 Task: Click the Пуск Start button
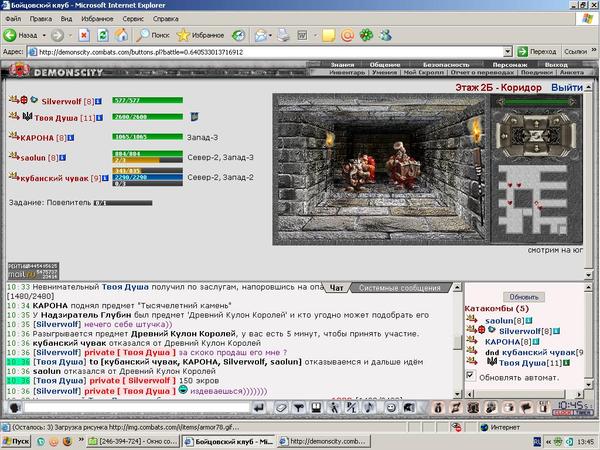point(16,441)
